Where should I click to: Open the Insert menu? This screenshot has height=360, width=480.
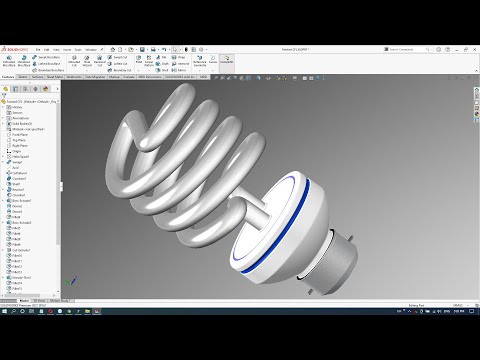pos(67,49)
